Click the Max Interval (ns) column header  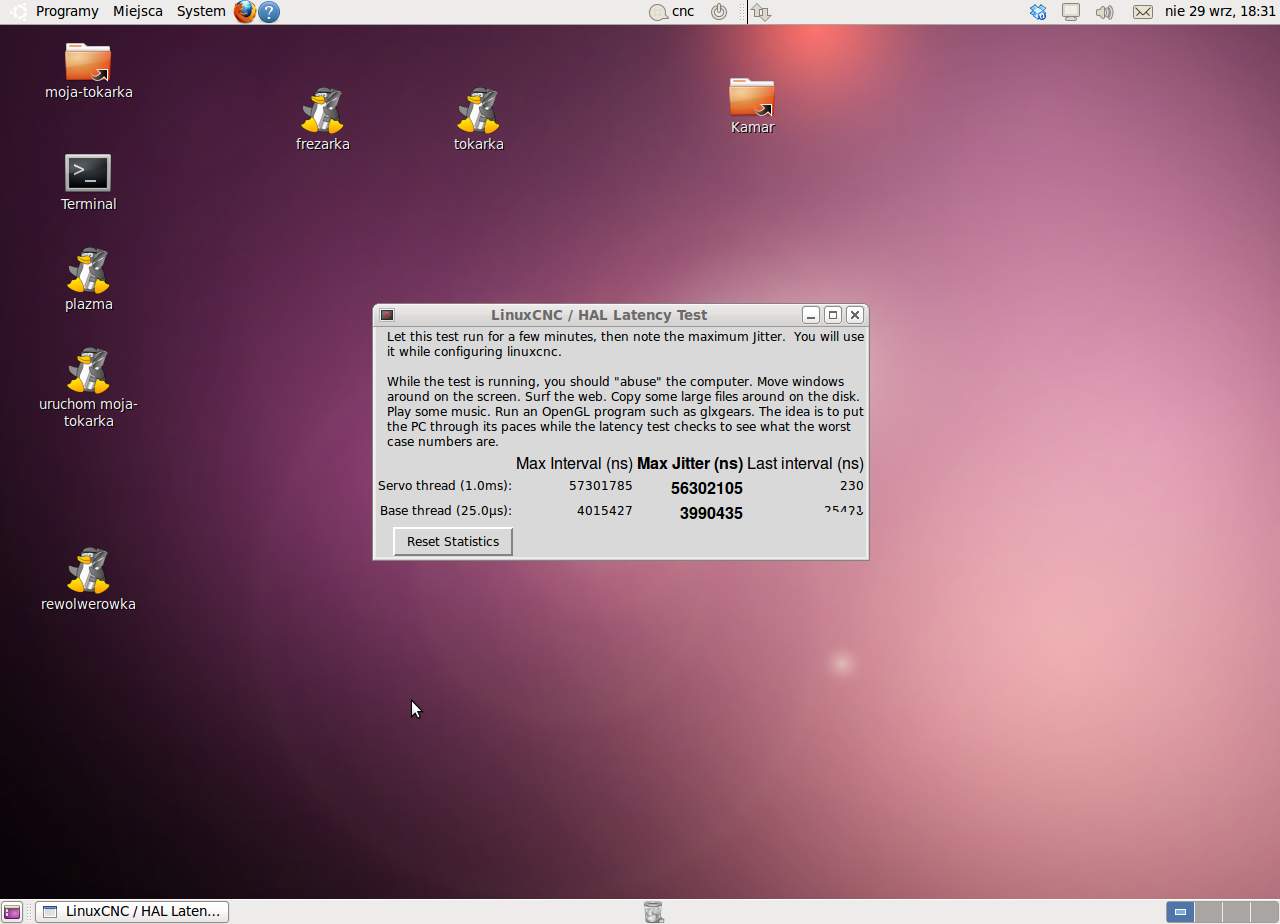tap(574, 464)
